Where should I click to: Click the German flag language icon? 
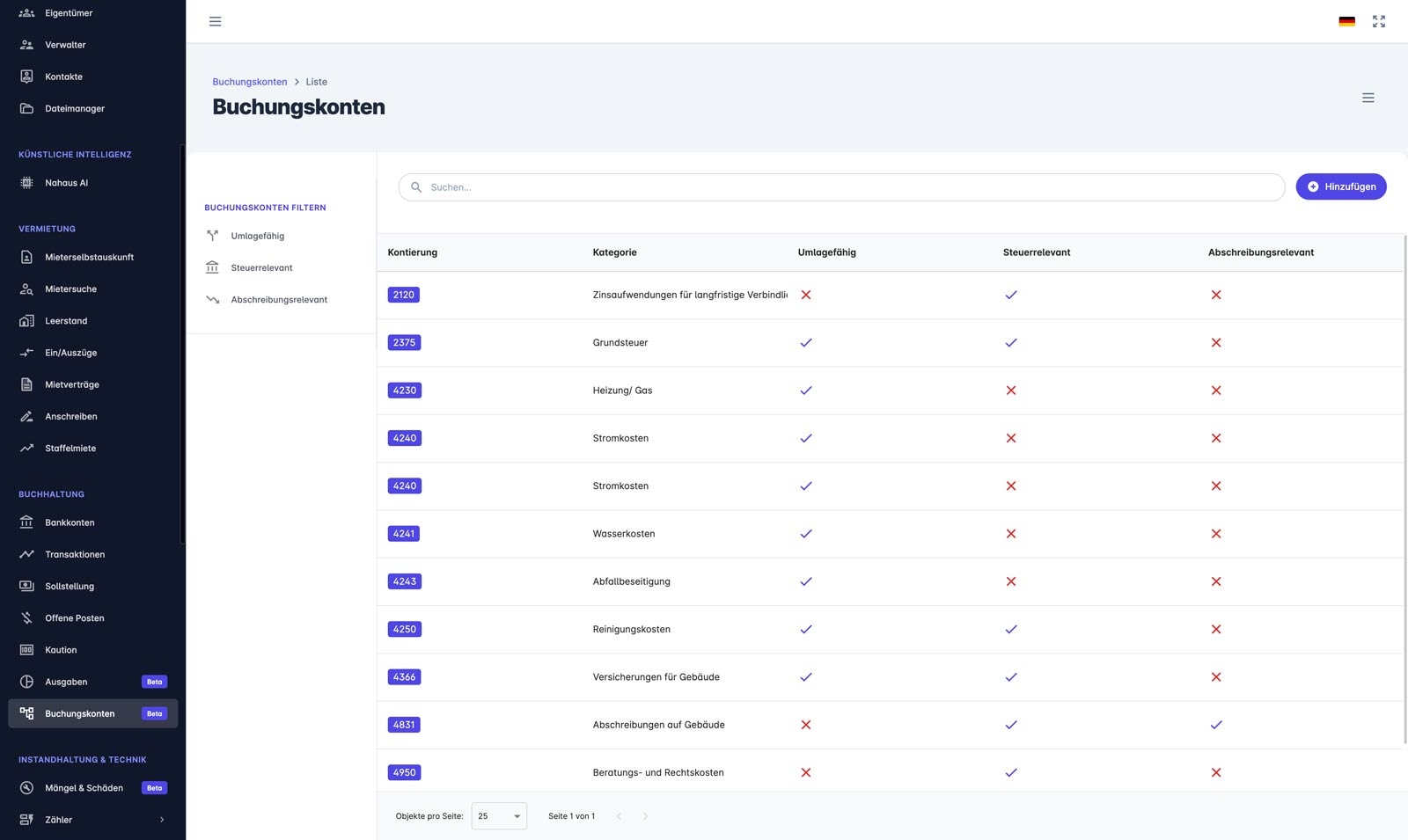tap(1346, 21)
